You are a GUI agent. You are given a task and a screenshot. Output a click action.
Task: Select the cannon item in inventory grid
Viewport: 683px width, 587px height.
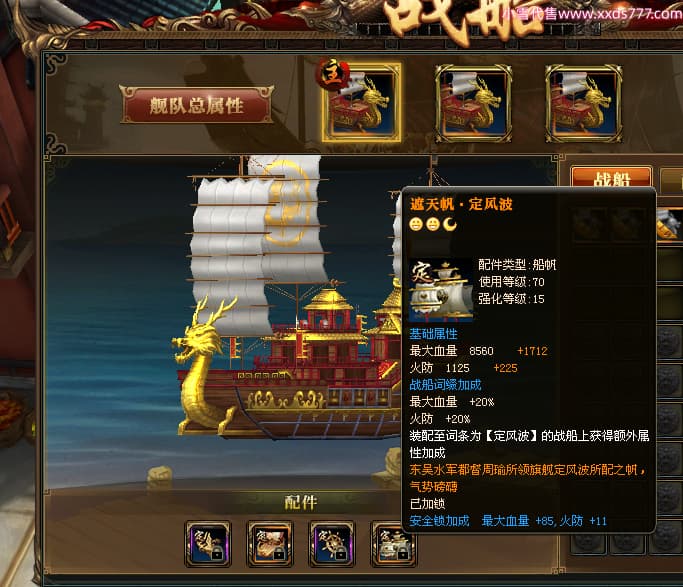pos(669,224)
